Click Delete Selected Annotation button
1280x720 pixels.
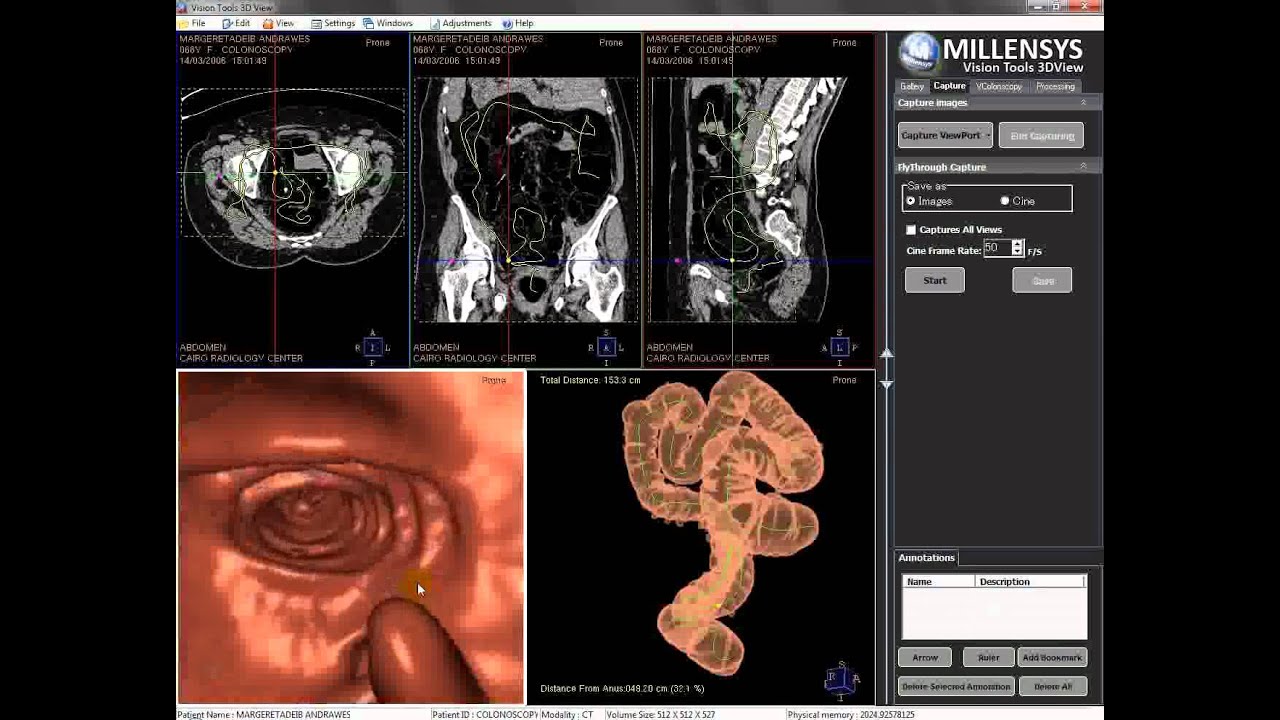(x=956, y=687)
